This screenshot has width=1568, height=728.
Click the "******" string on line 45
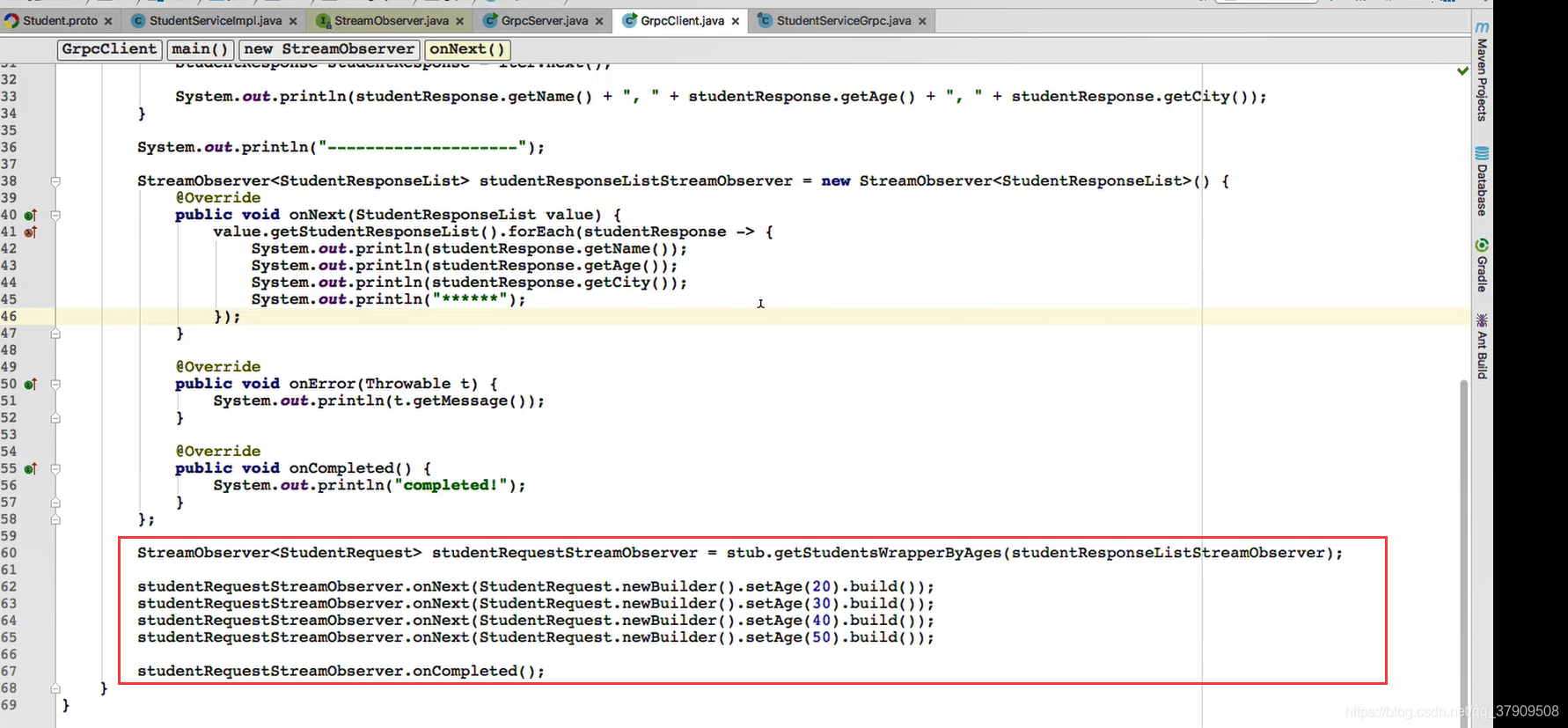pos(470,298)
